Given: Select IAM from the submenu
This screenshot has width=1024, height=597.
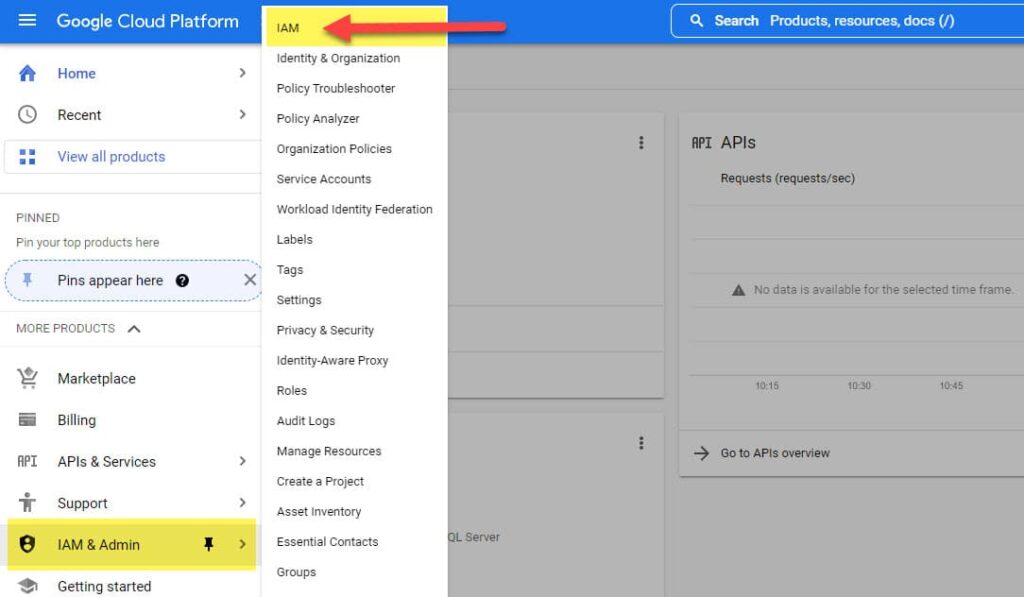Looking at the screenshot, I should pos(288,28).
